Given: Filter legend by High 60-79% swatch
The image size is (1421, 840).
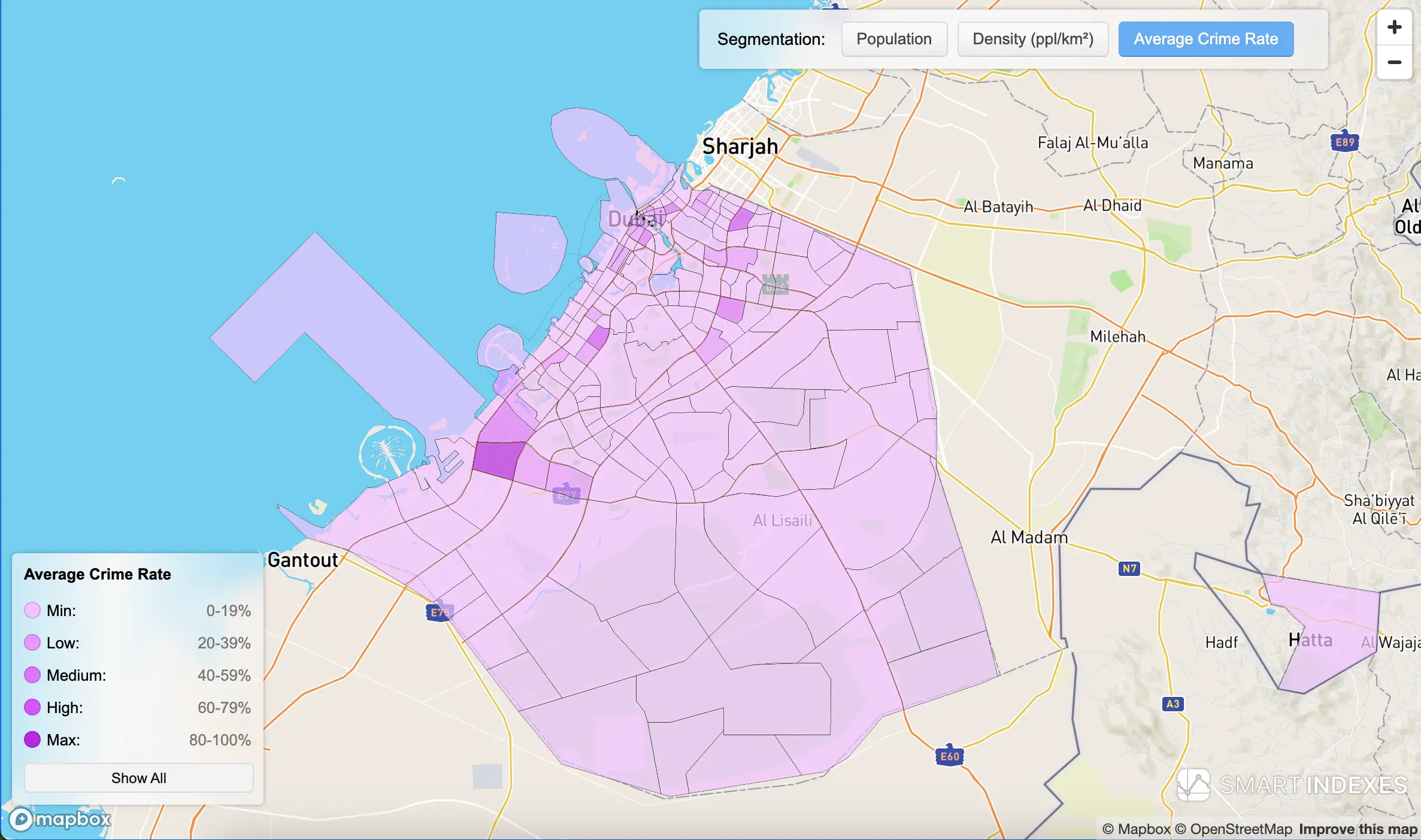Looking at the screenshot, I should coord(32,707).
